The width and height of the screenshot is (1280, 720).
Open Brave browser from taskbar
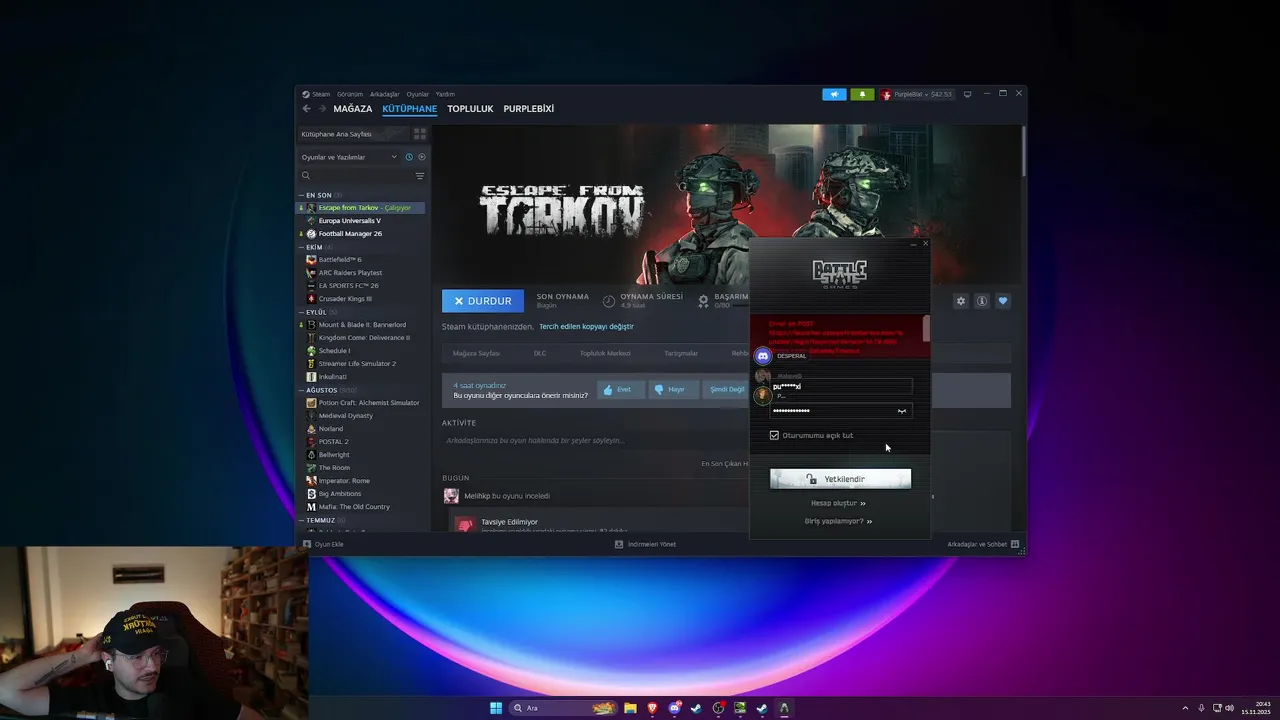click(652, 708)
